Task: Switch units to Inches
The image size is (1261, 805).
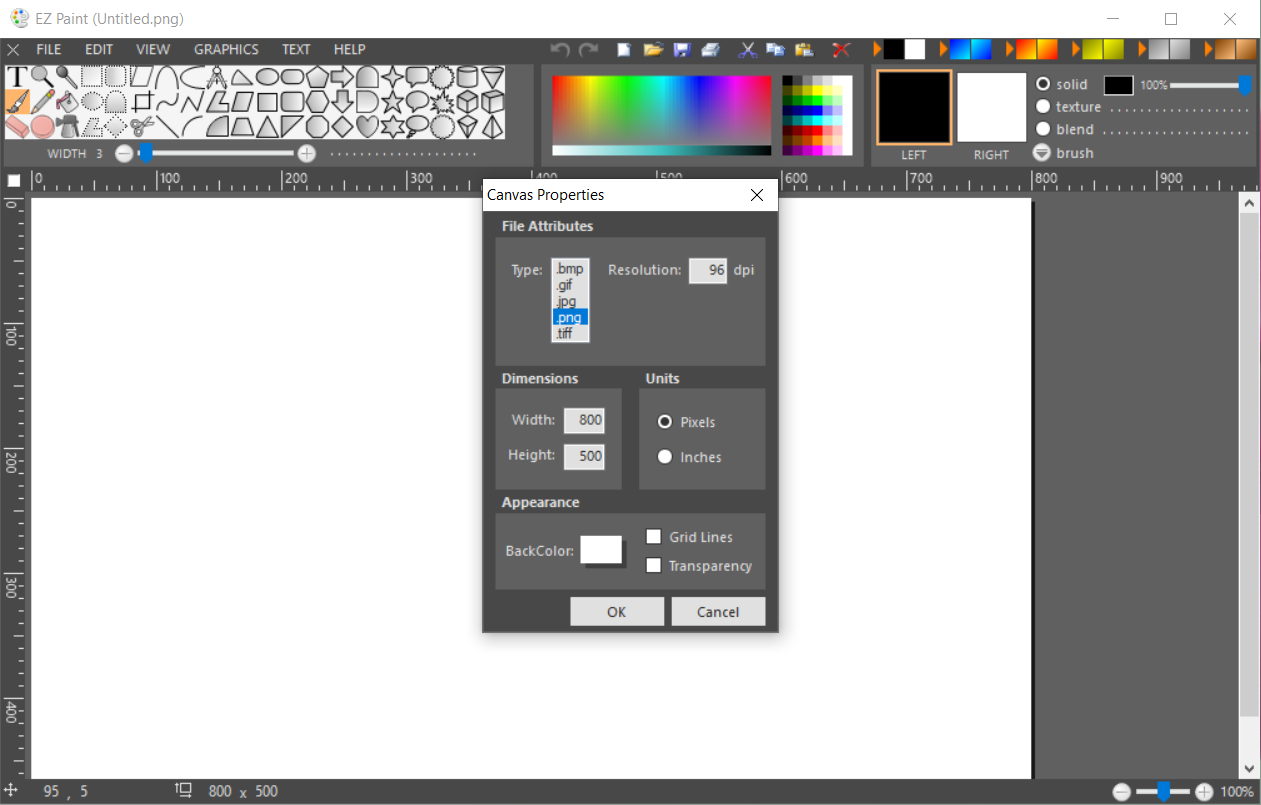Action: pos(665,456)
